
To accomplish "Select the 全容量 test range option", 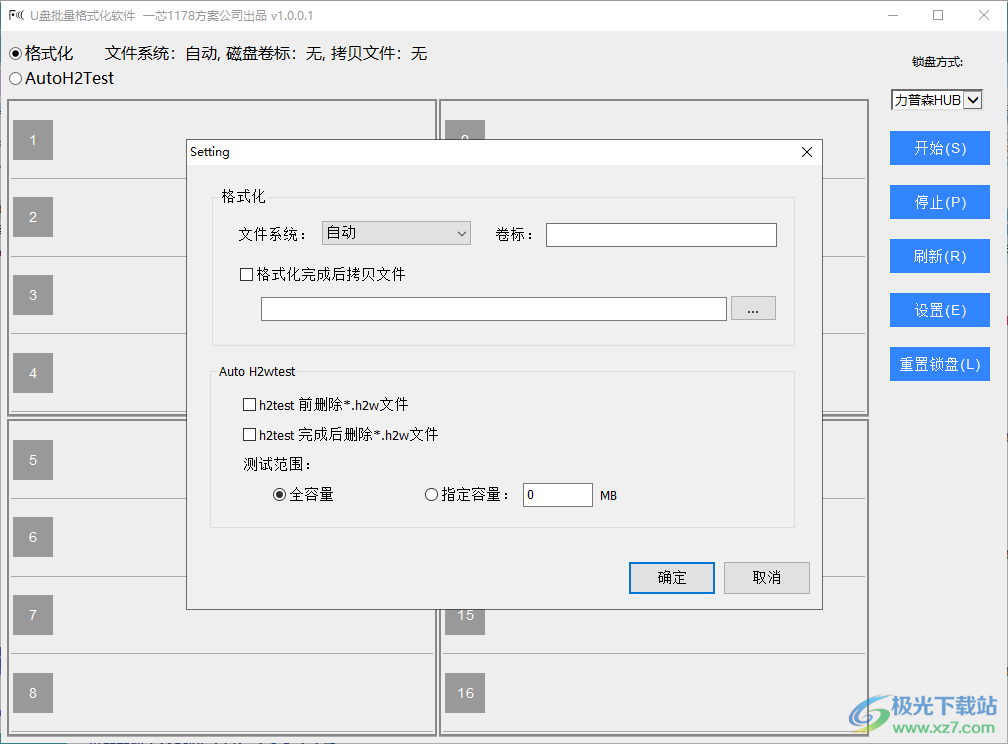I will click(x=279, y=494).
